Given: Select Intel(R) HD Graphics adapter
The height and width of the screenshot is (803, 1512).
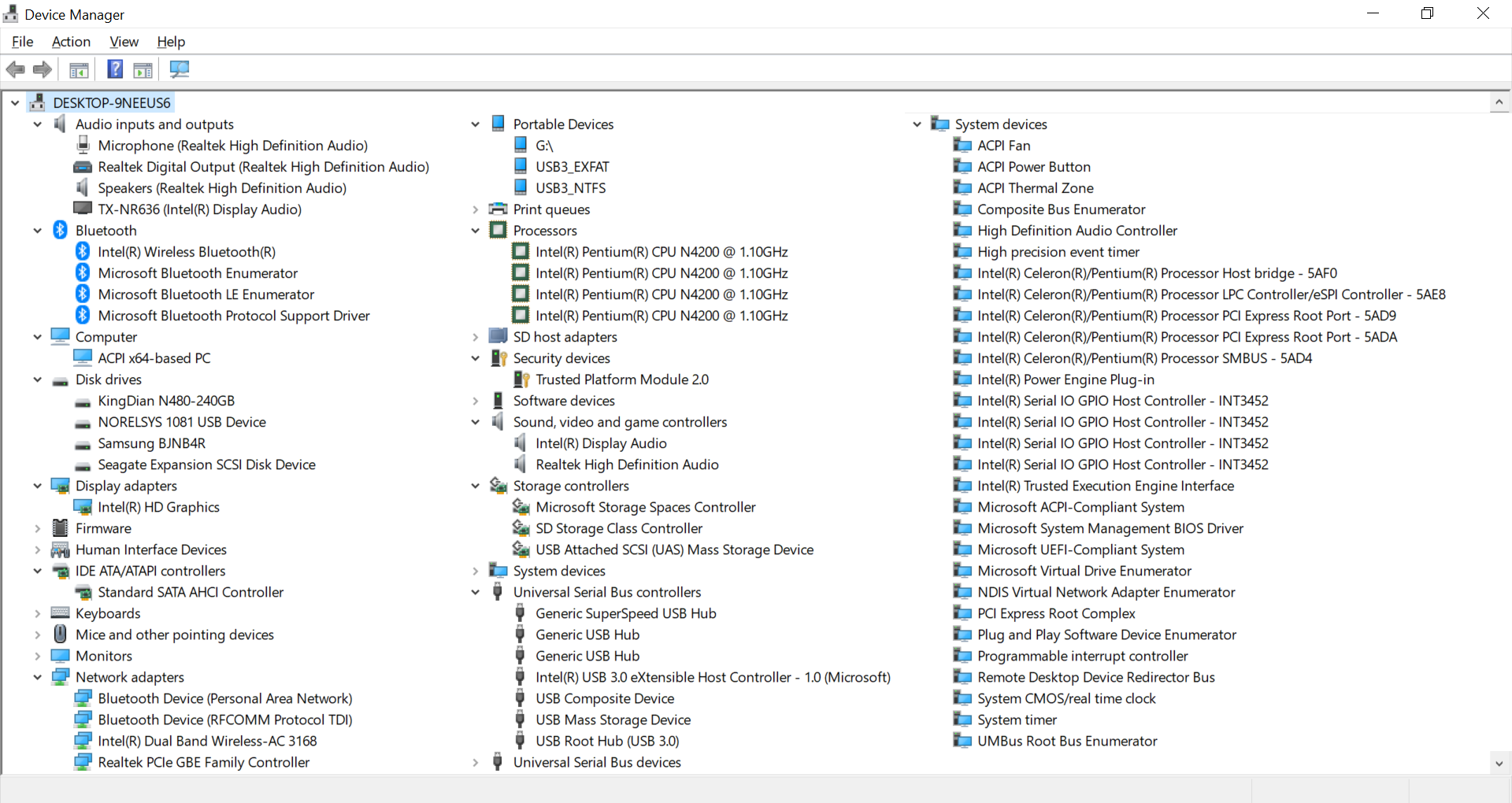Looking at the screenshot, I should pos(158,507).
